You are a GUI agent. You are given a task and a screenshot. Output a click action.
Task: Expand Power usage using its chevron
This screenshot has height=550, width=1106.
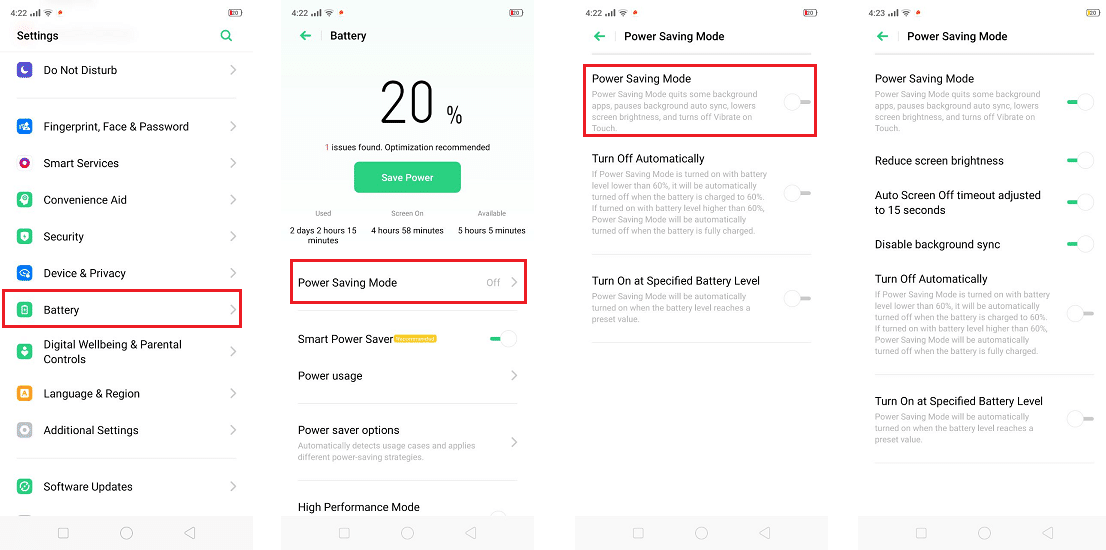tap(514, 376)
